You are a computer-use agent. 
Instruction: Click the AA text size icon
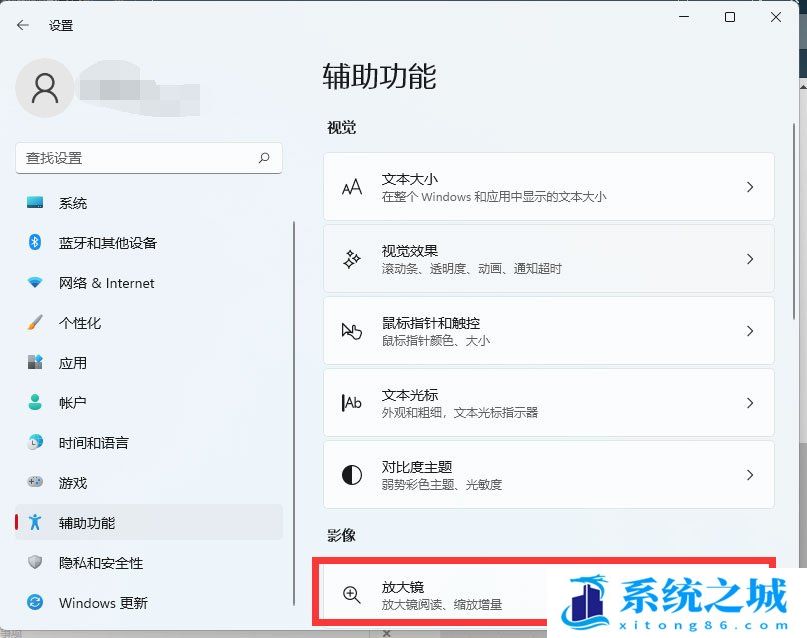[351, 186]
